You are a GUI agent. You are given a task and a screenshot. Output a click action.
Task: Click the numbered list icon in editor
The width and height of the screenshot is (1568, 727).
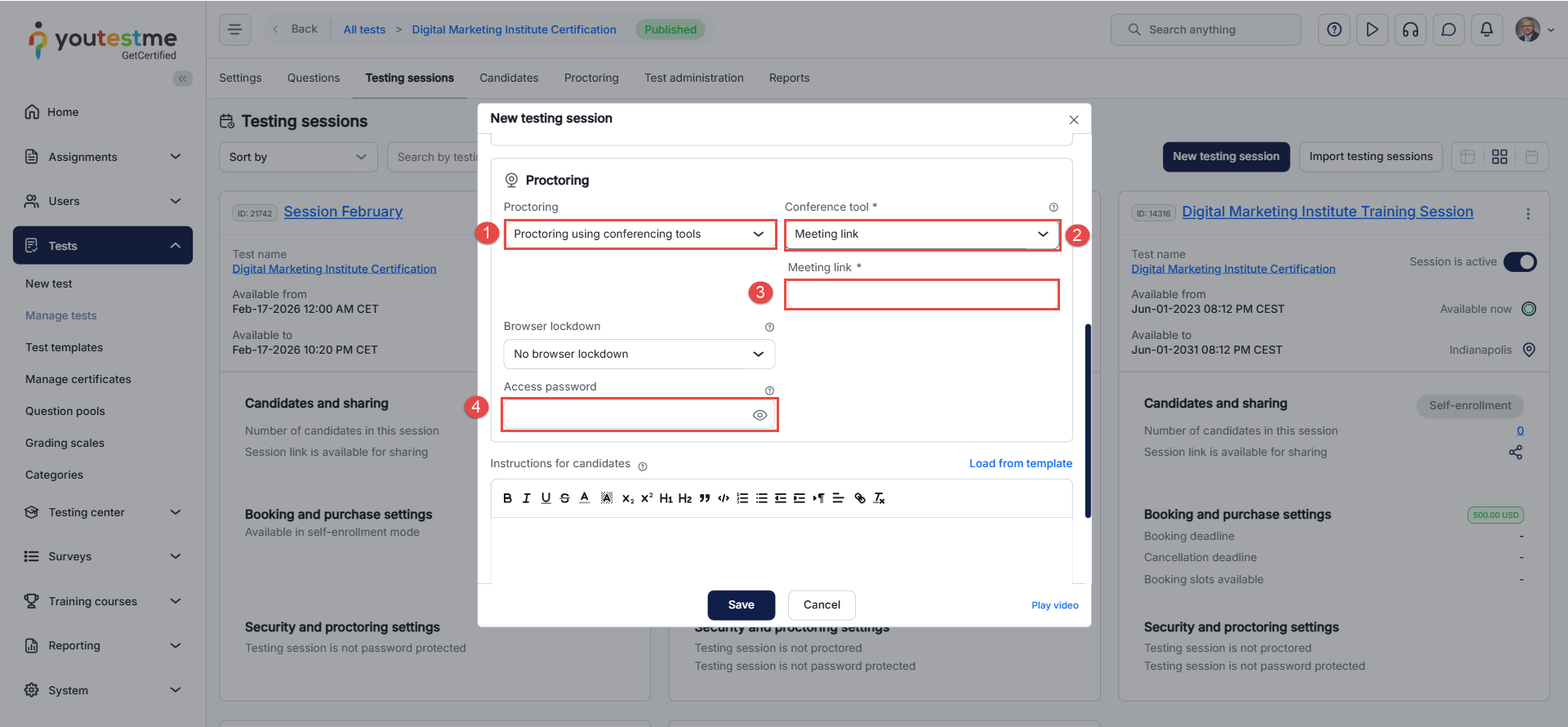point(742,498)
